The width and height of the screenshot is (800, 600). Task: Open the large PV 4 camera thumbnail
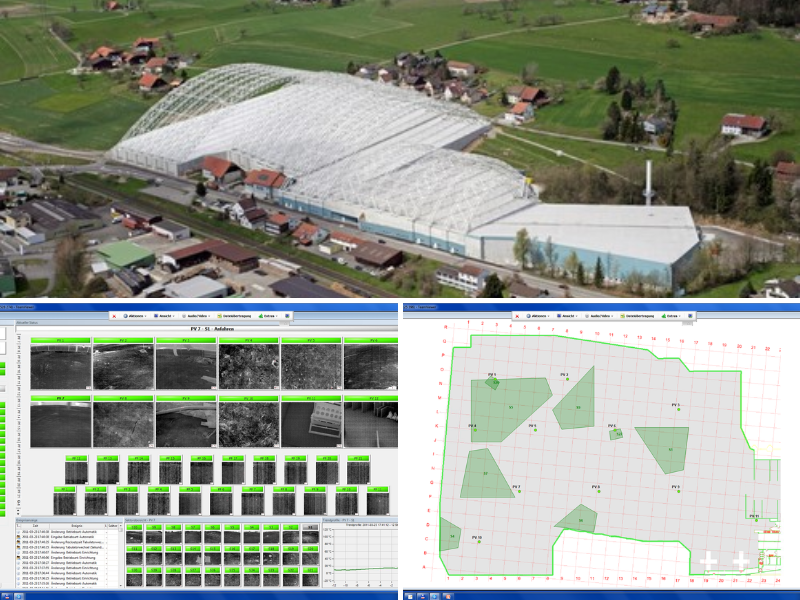tap(248, 367)
